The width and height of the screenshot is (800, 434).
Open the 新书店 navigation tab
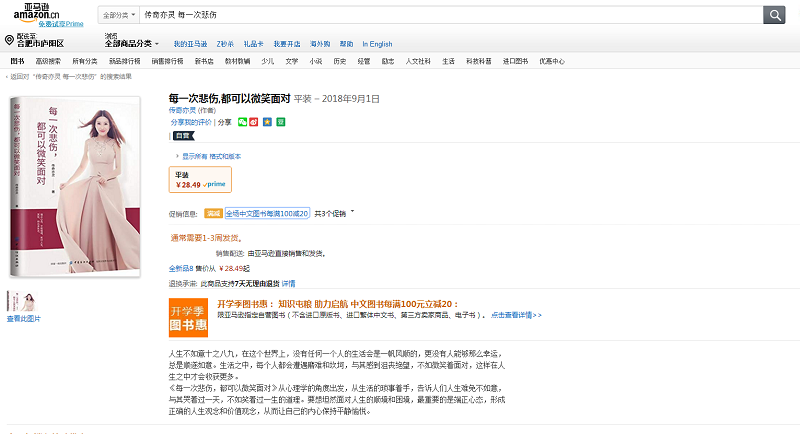pos(203,61)
